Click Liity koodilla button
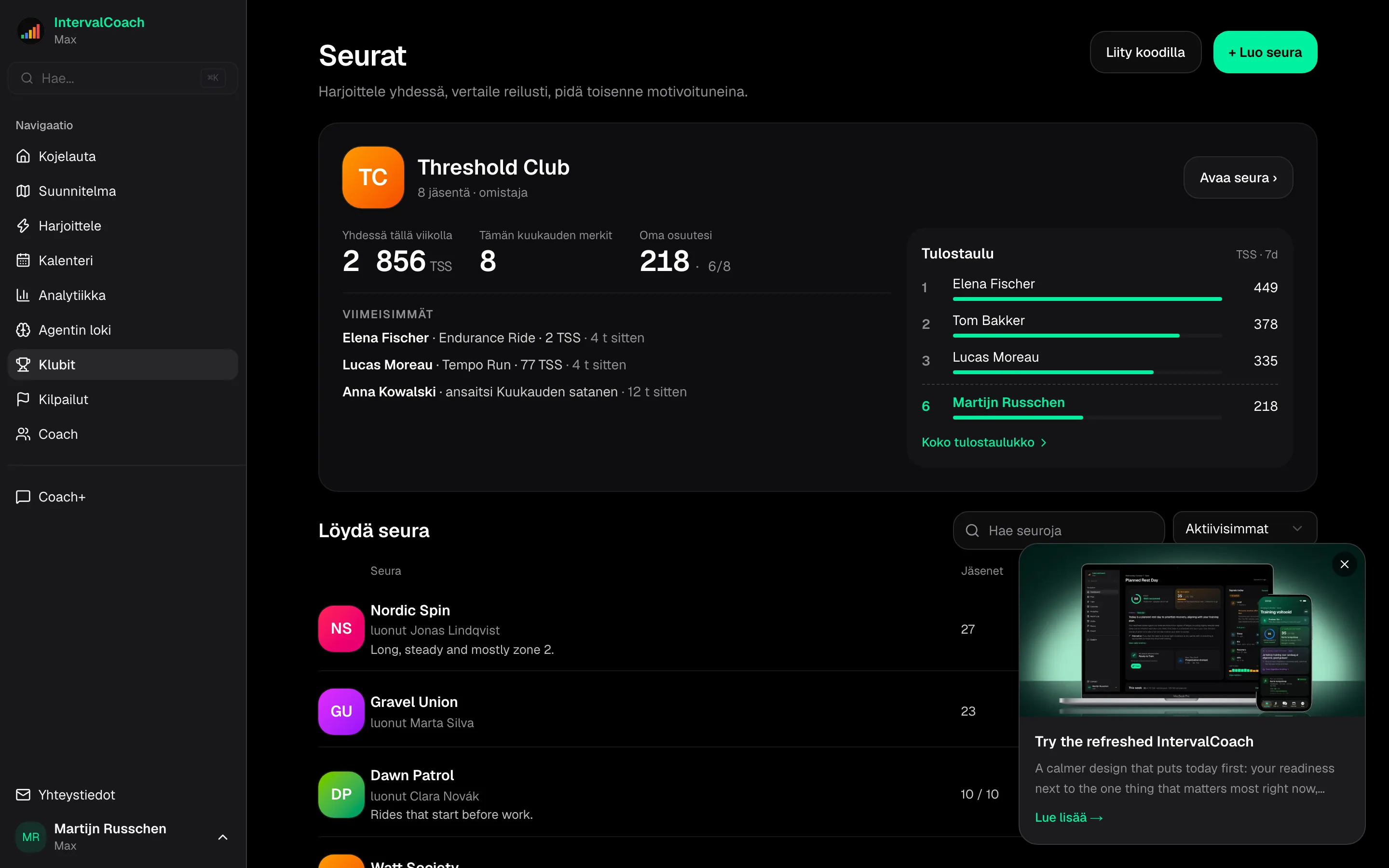1389x868 pixels. tap(1145, 52)
